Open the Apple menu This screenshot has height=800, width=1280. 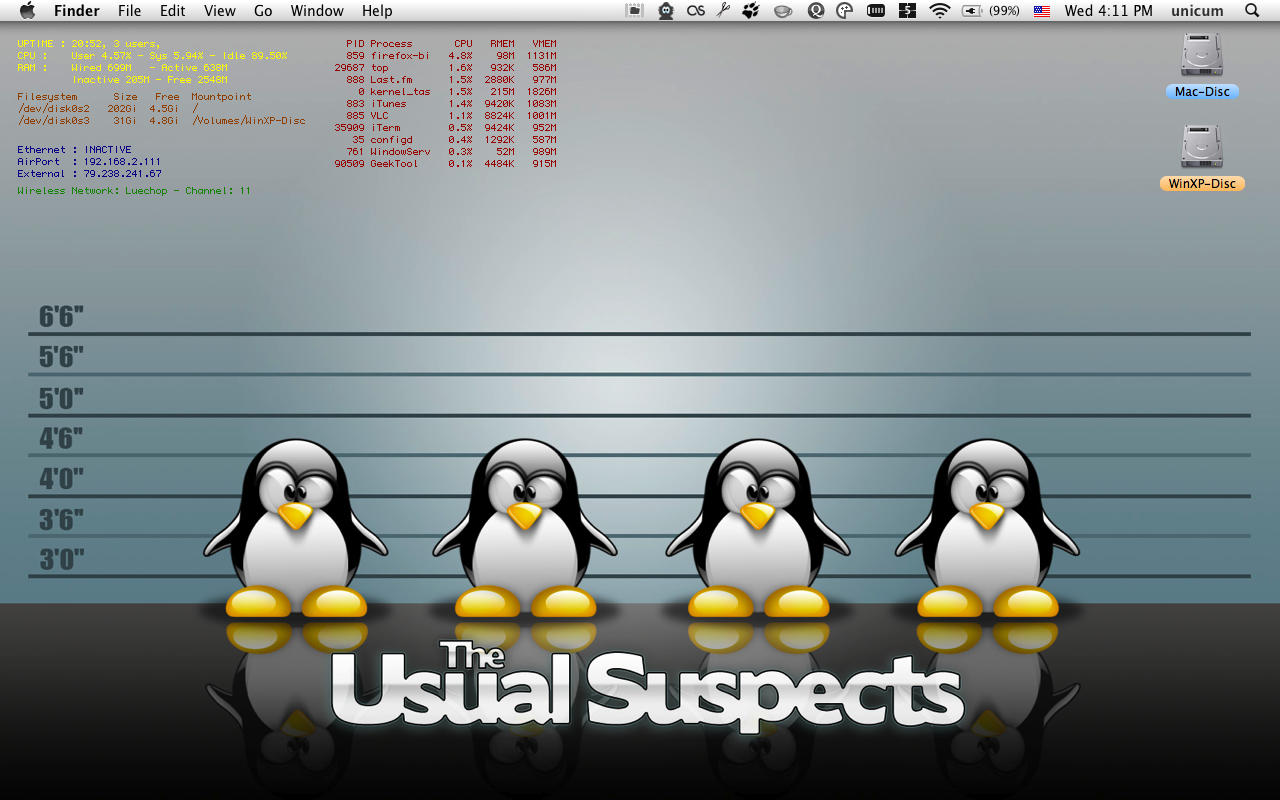coord(27,11)
